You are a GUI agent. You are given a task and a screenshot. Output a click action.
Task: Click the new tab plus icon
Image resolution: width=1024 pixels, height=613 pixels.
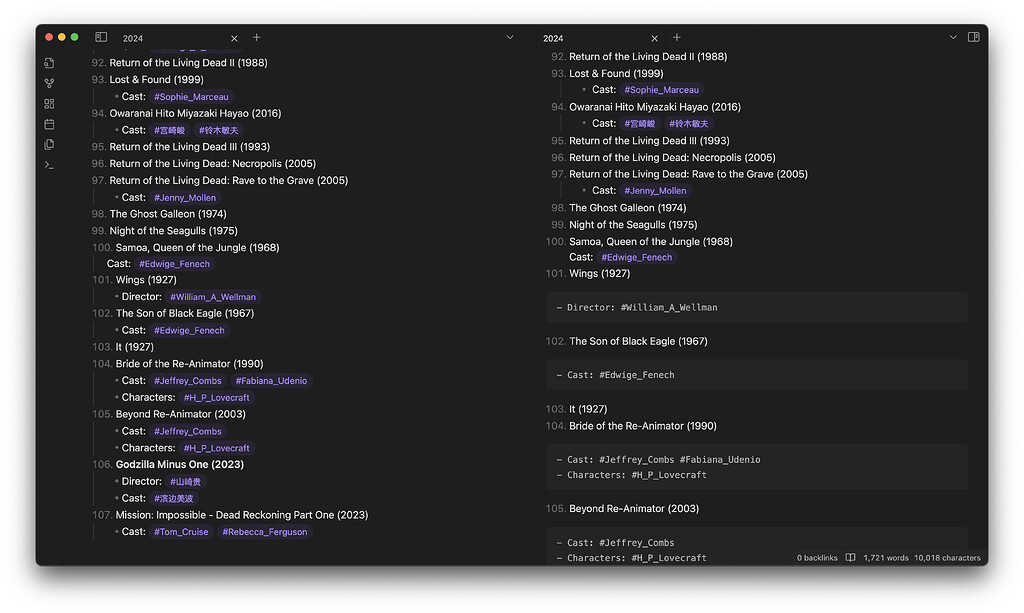click(256, 37)
